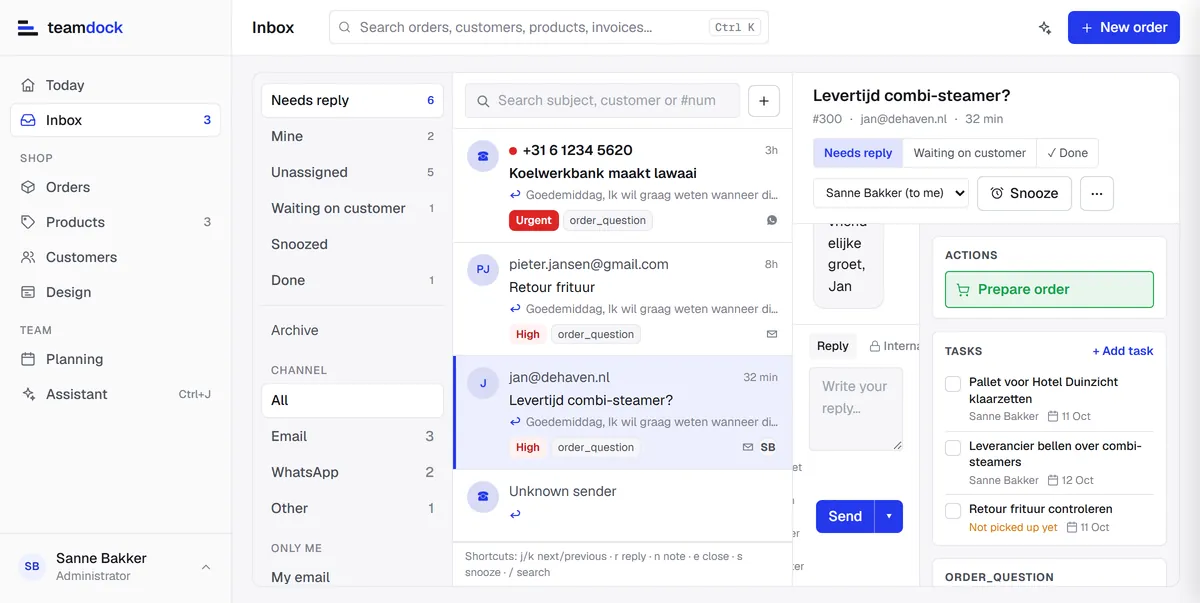1200x603 pixels.
Task: Click the Inbox tray icon in sidebar
Action: (x=28, y=120)
